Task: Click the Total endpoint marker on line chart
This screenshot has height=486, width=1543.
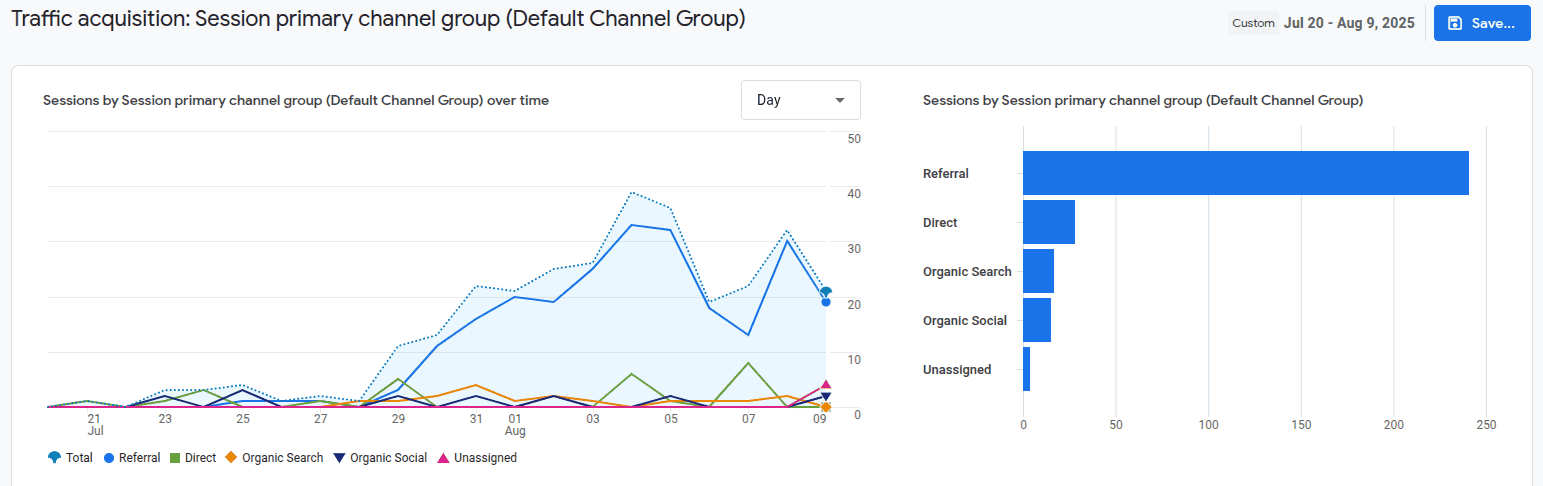Action: coord(826,292)
